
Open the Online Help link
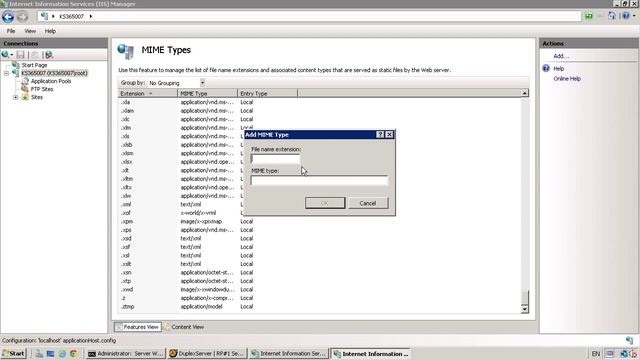(567, 78)
